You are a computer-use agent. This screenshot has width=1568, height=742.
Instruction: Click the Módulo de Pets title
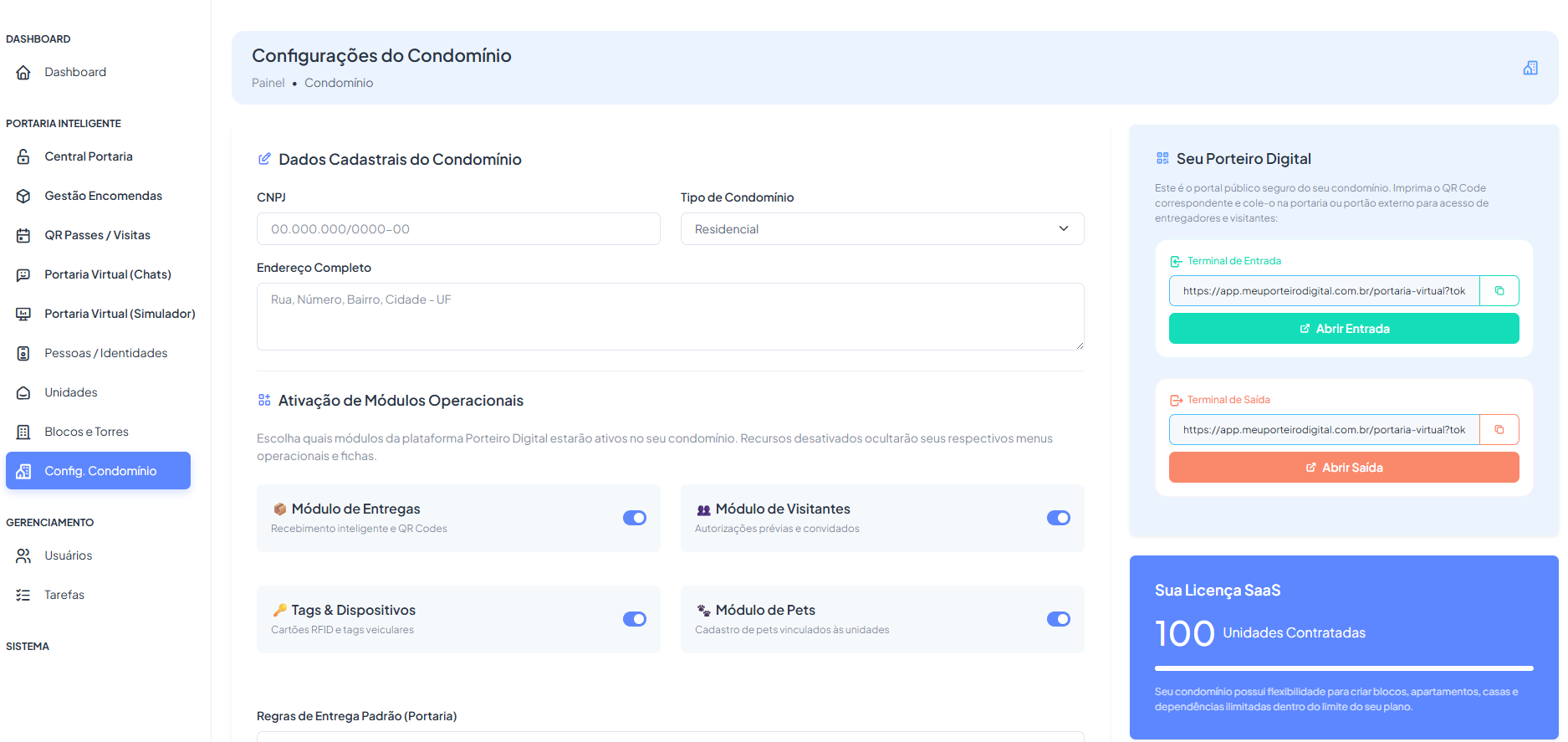click(x=765, y=610)
